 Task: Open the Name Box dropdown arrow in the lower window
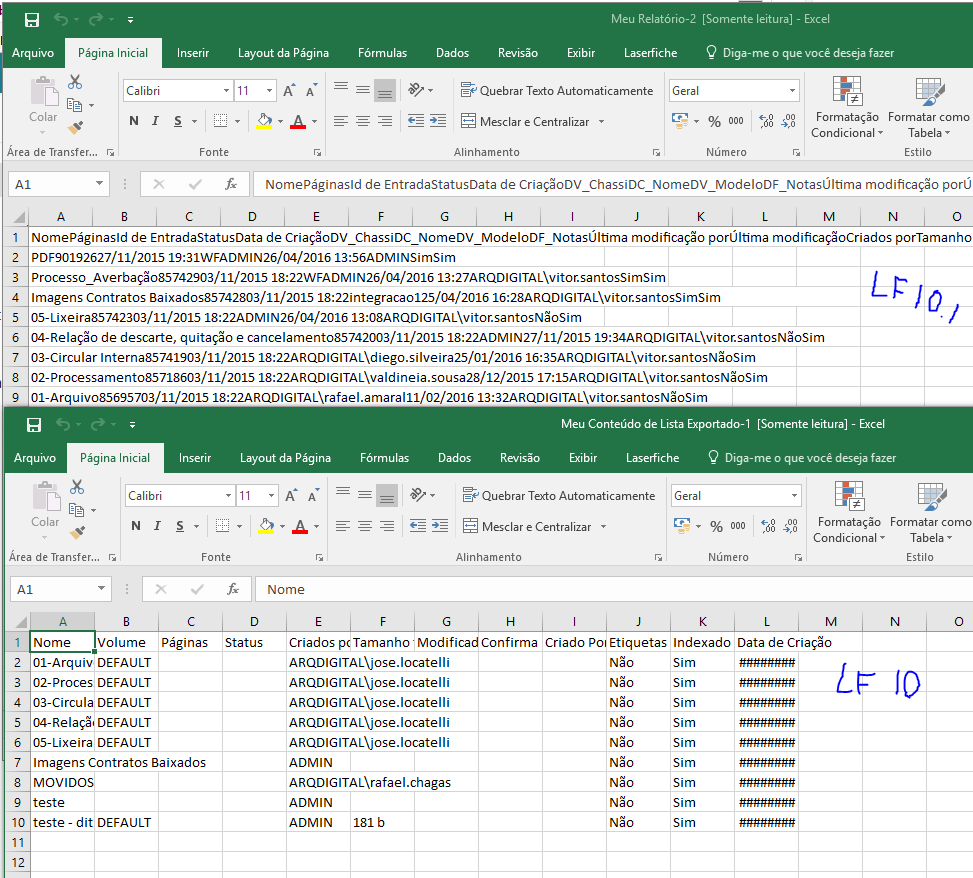(100, 589)
